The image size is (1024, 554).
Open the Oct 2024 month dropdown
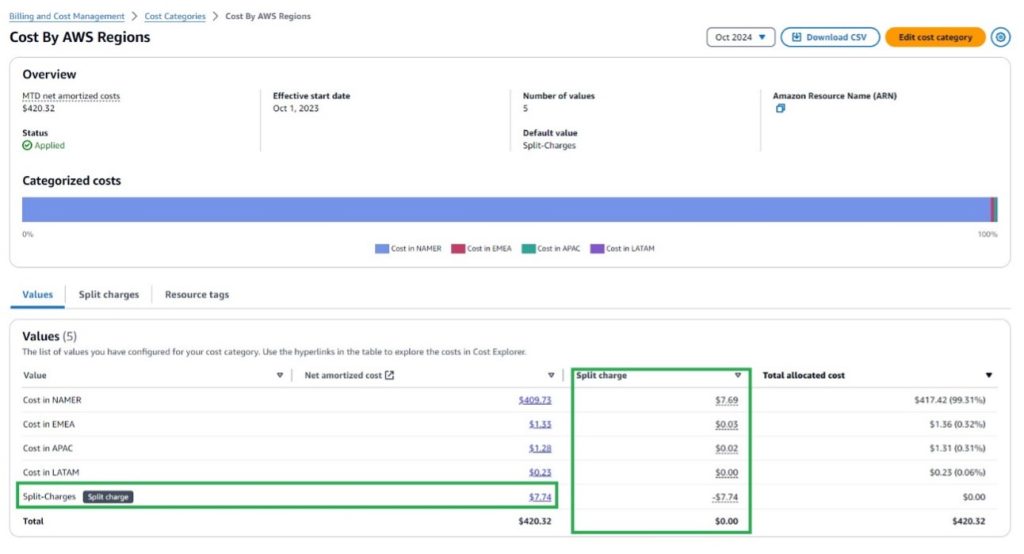[x=741, y=37]
